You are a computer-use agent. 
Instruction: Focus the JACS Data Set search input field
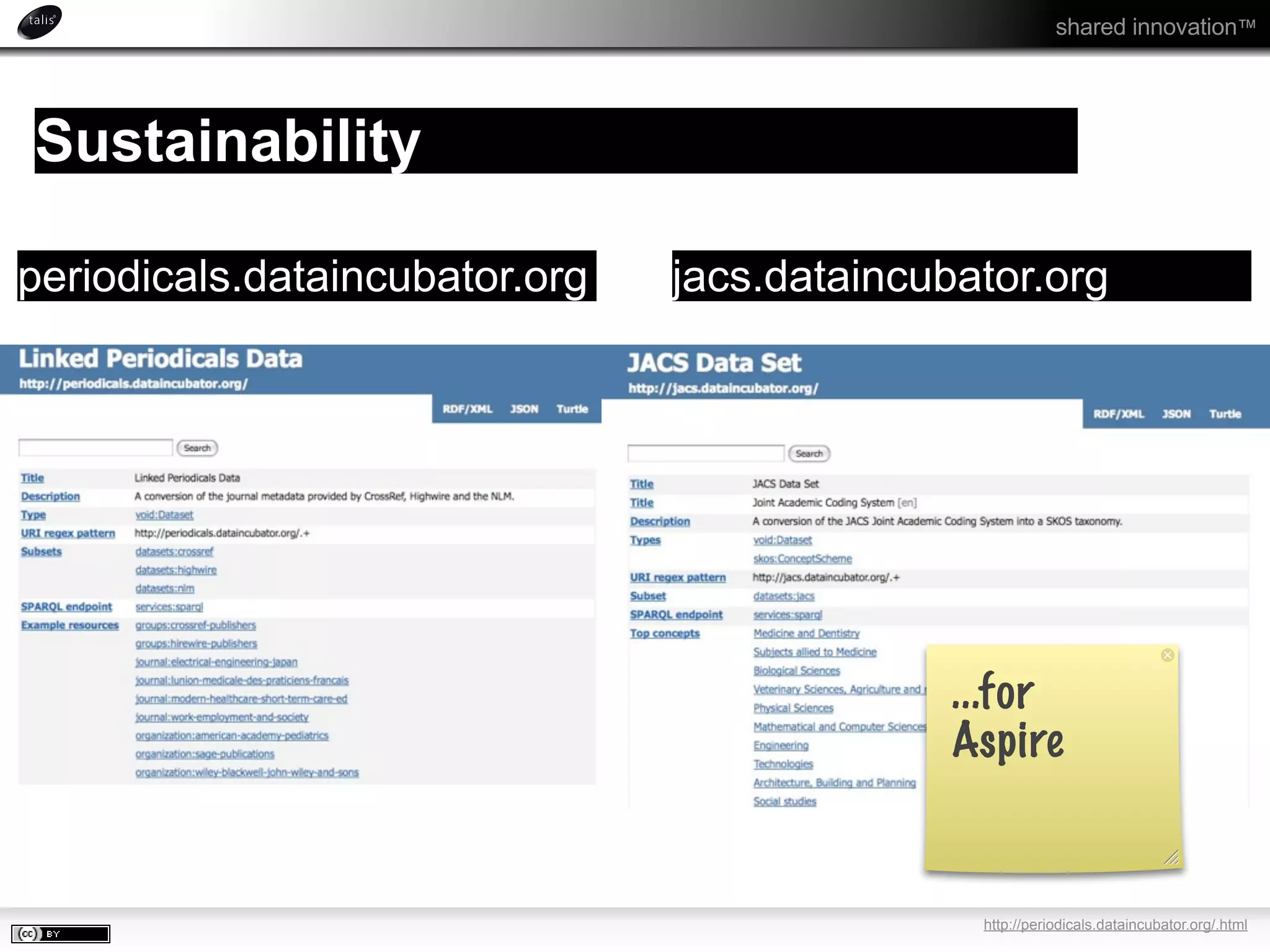pos(706,453)
